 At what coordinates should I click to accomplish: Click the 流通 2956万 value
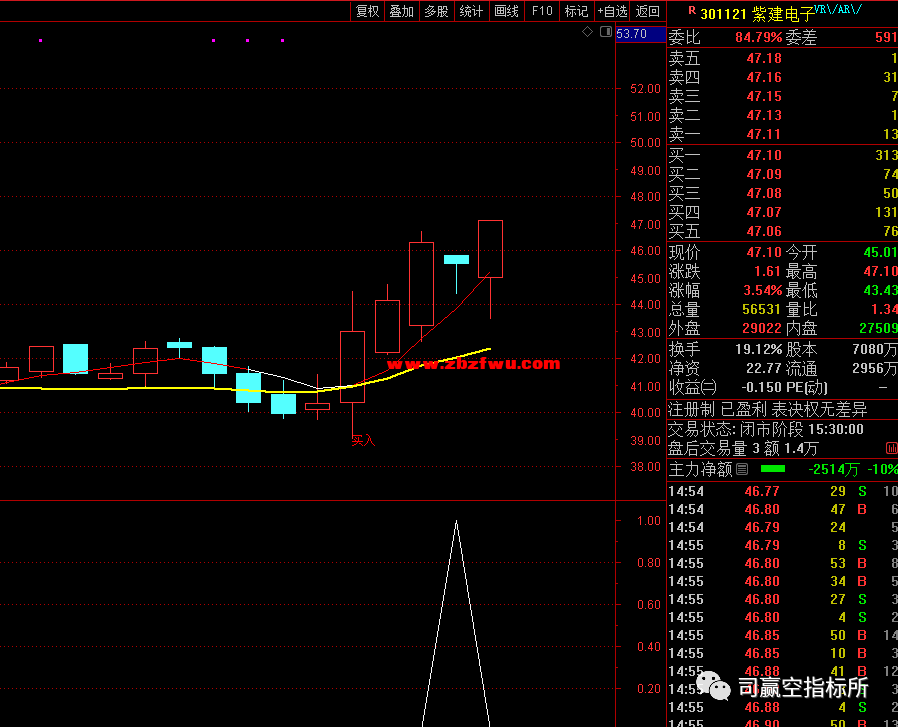click(x=875, y=368)
